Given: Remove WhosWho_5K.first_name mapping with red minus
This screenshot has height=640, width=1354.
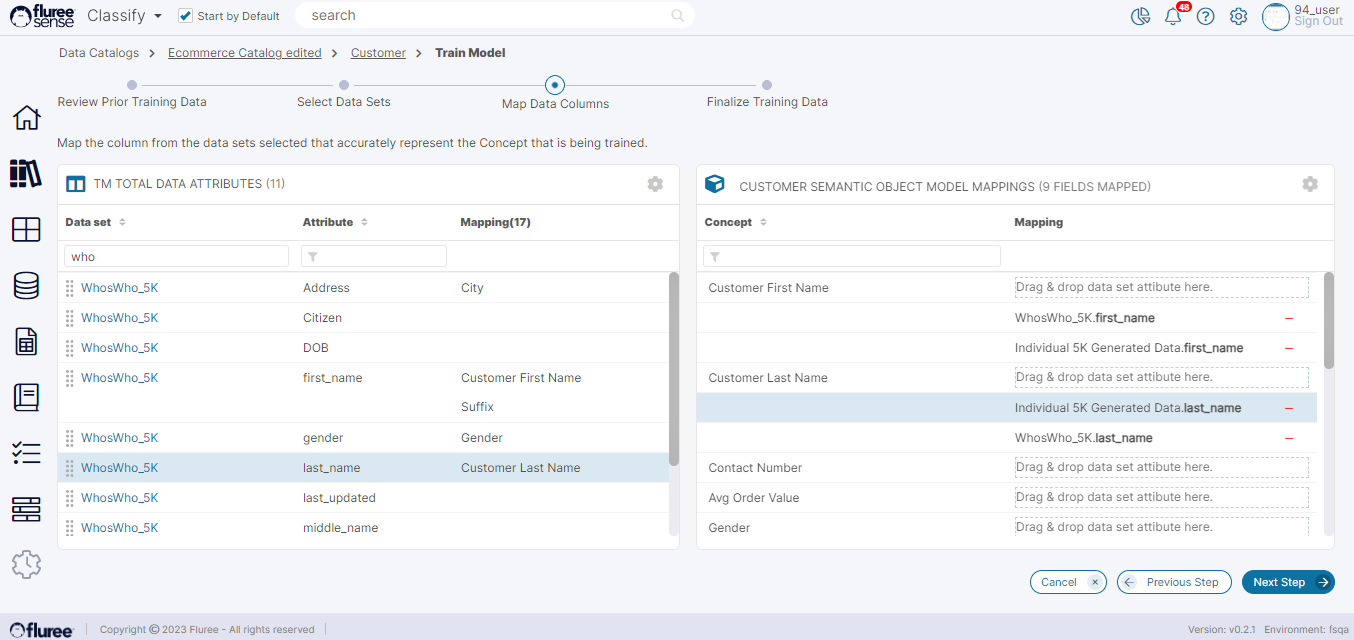Looking at the screenshot, I should point(1289,318).
